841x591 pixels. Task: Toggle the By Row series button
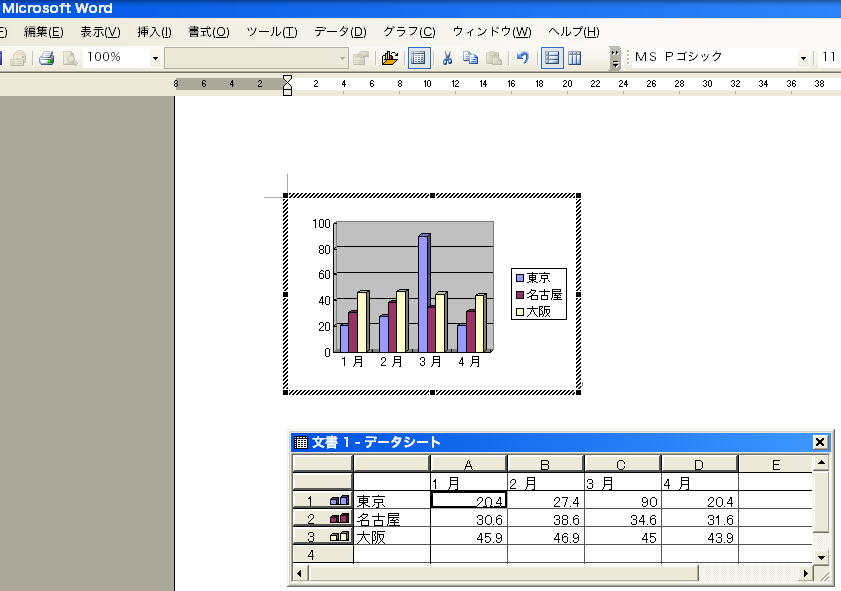click(552, 57)
